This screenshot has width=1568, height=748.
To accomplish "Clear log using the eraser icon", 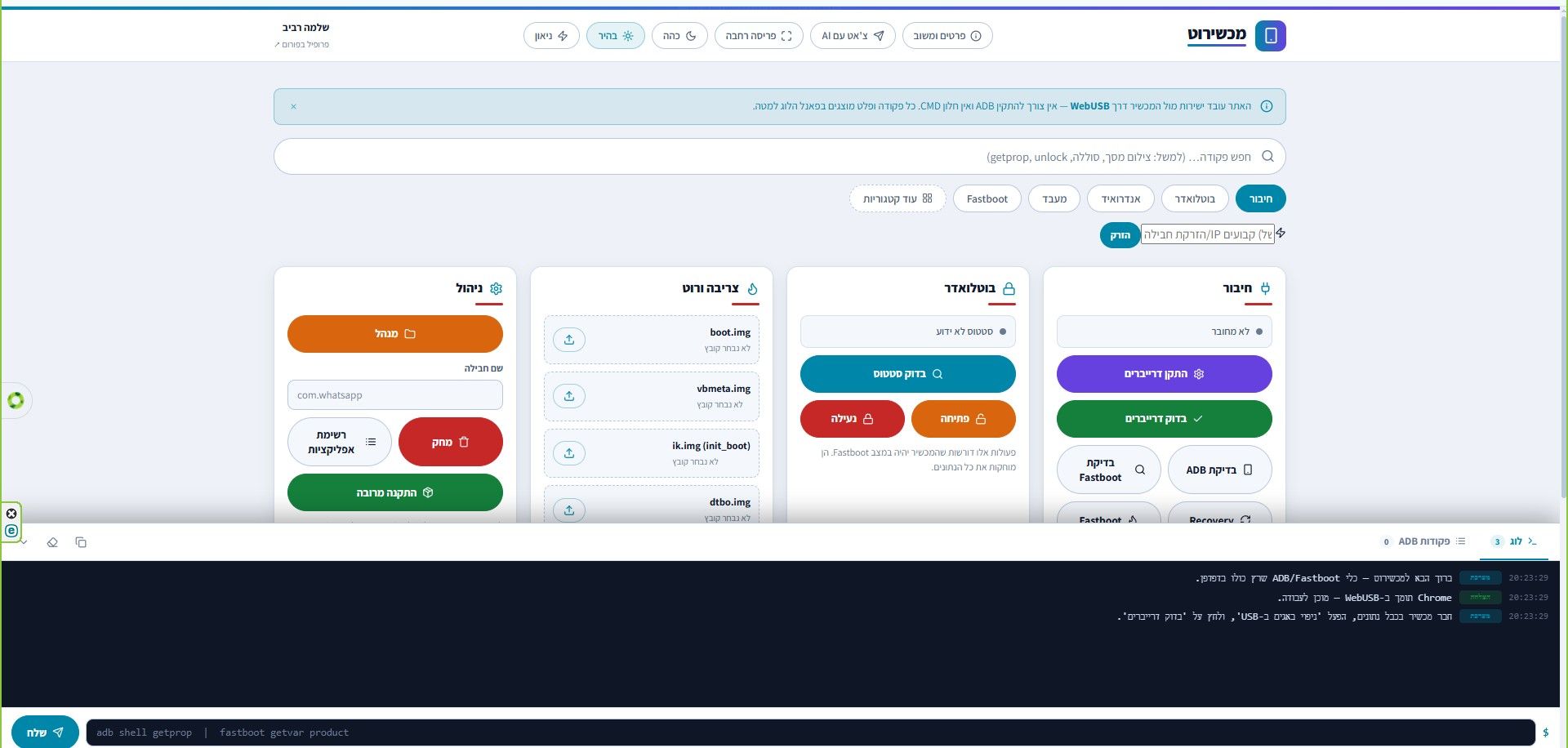I will (52, 542).
